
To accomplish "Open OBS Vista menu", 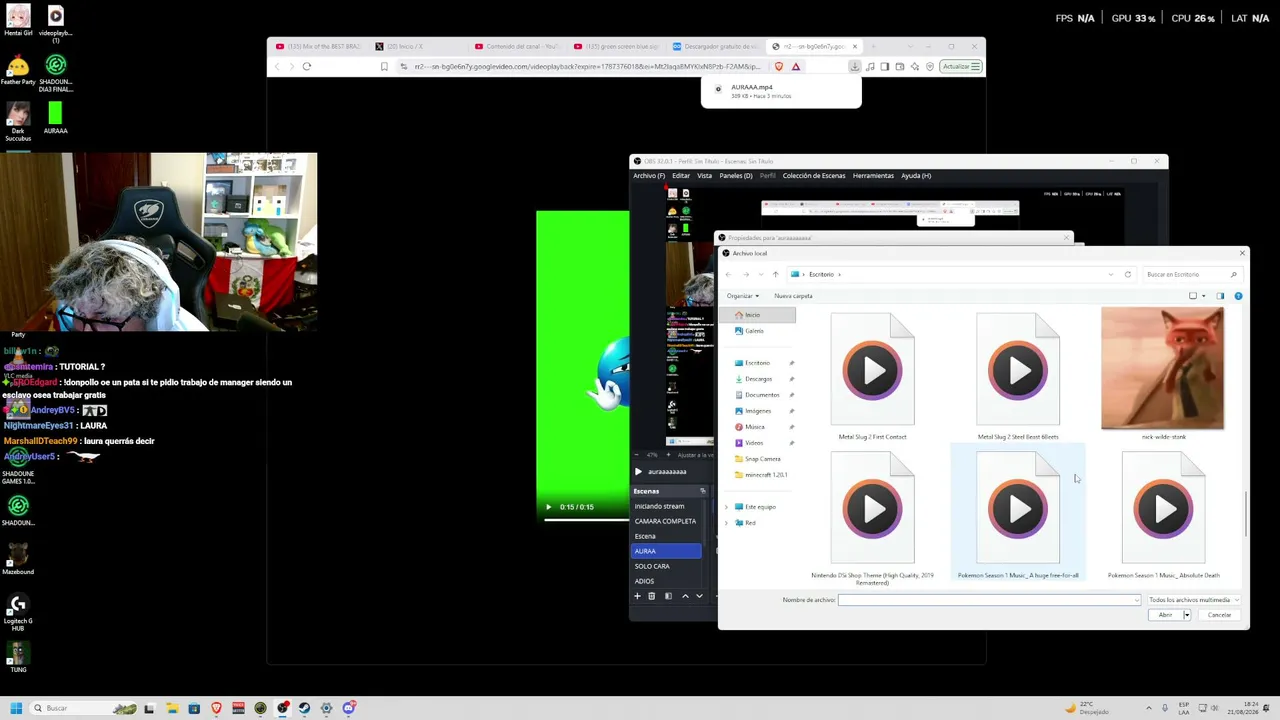I will pyautogui.click(x=704, y=176).
